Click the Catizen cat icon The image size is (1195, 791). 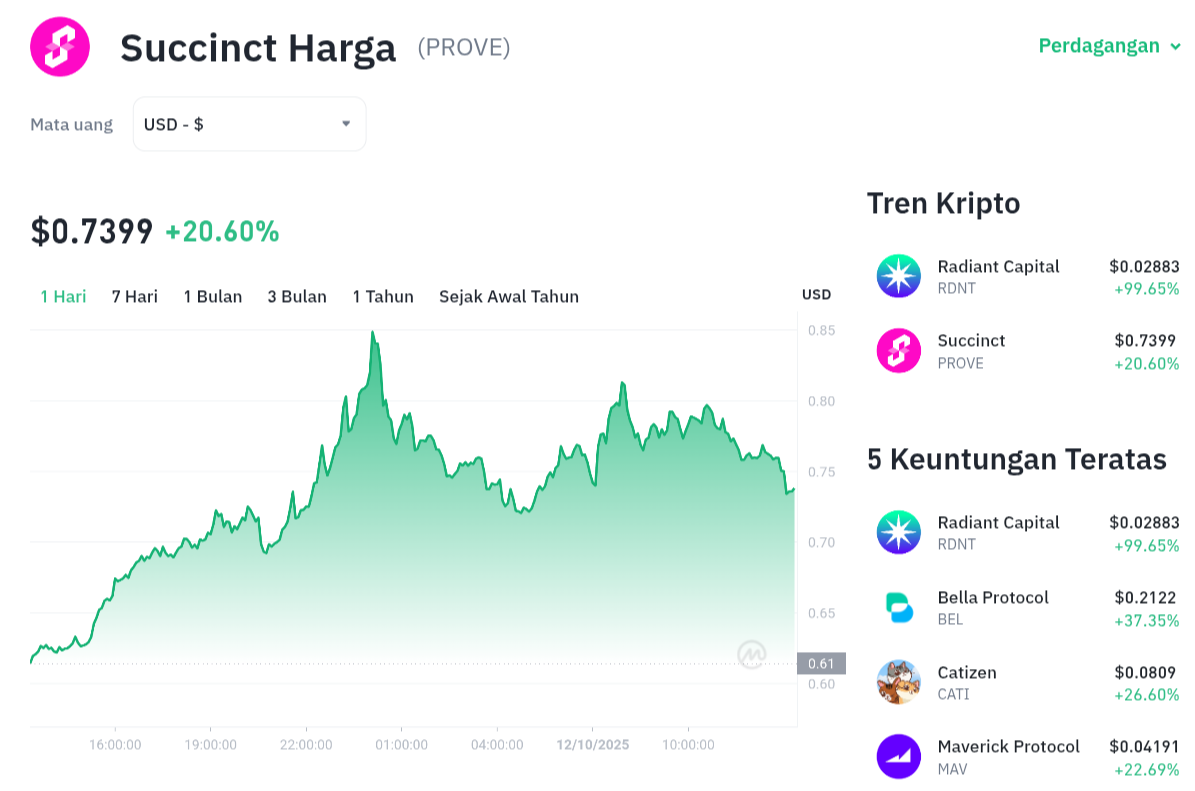pyautogui.click(x=898, y=682)
